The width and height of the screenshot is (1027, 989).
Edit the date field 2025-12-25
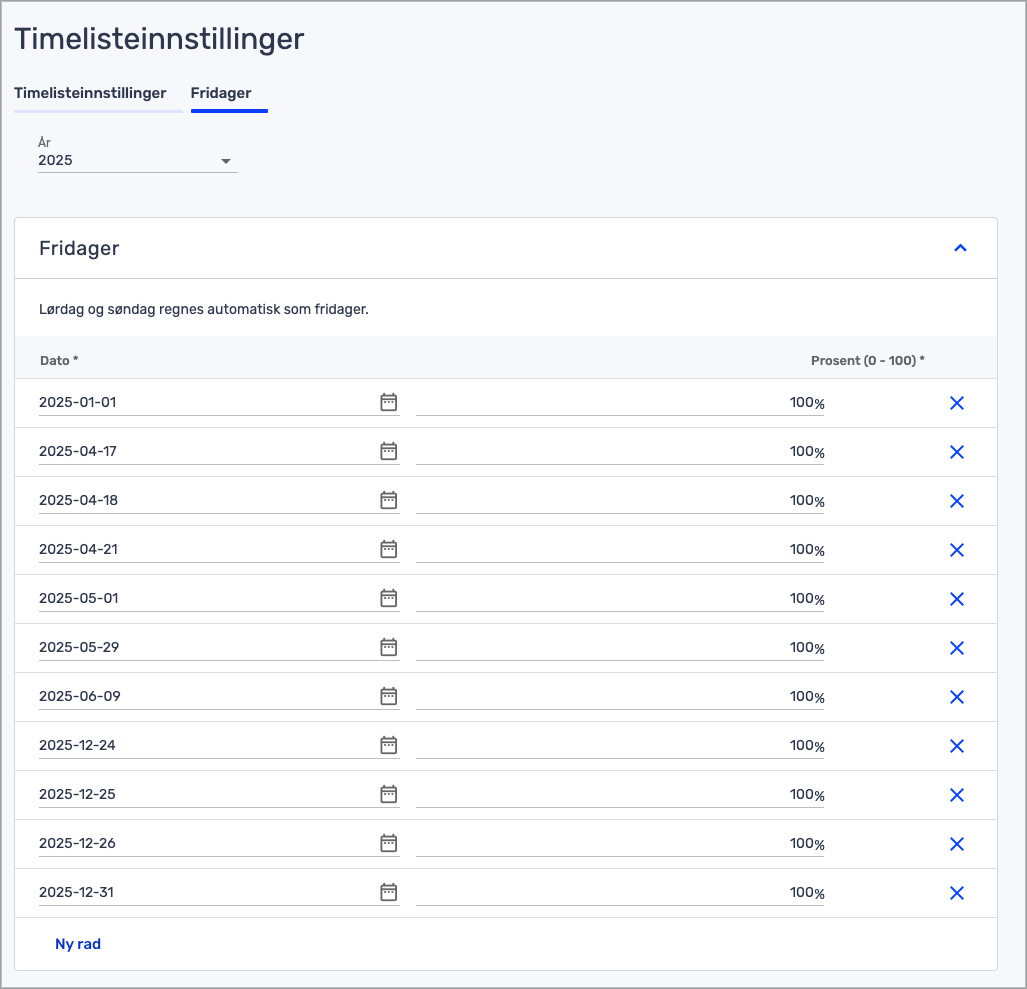point(200,794)
